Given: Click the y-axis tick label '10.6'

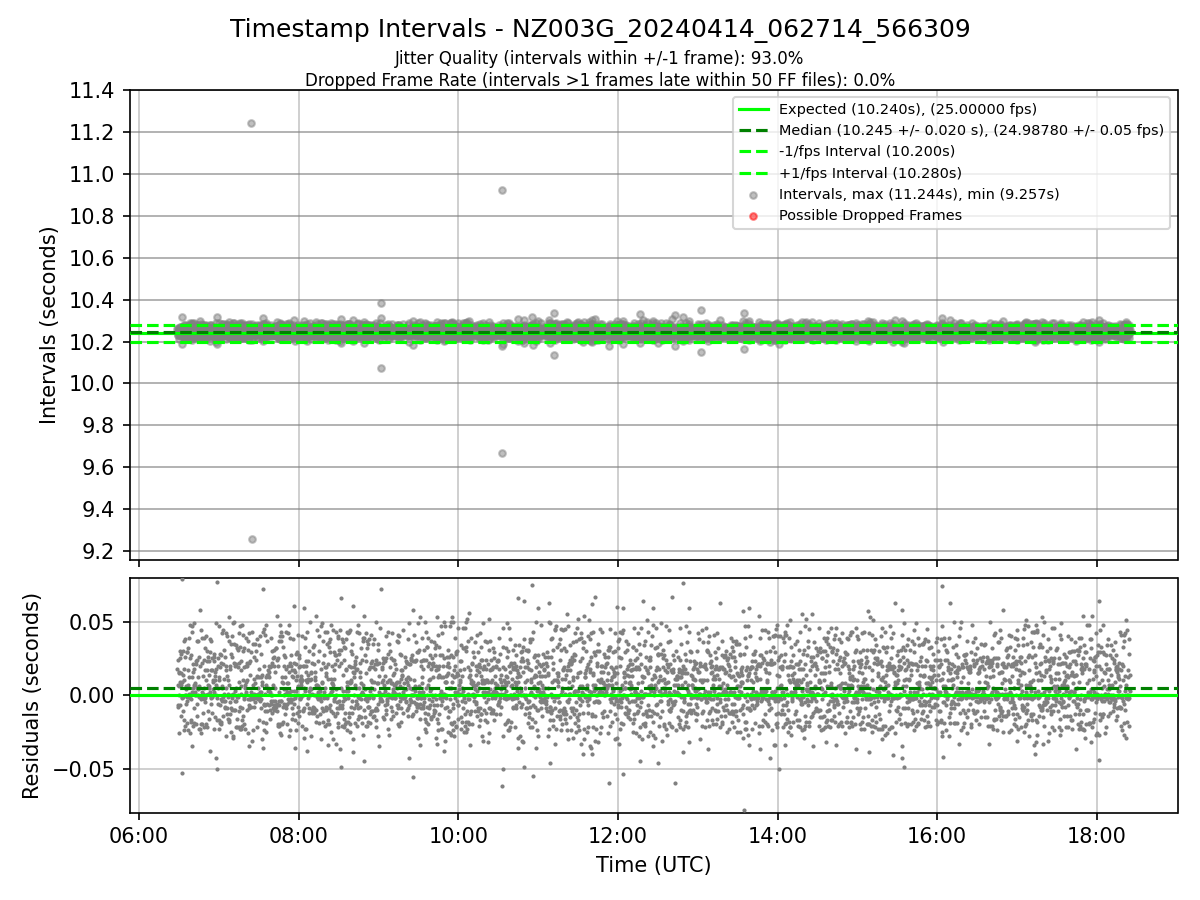Looking at the screenshot, I should pyautogui.click(x=94, y=259).
